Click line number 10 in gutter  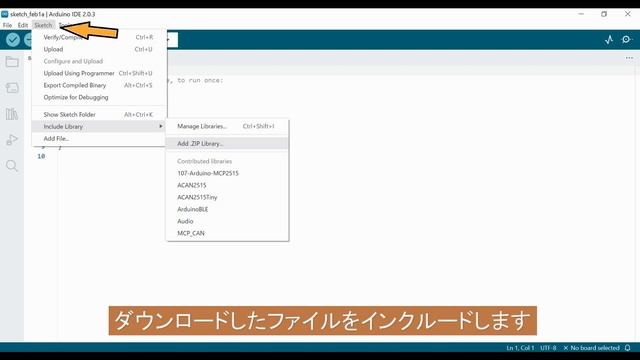tap(41, 156)
